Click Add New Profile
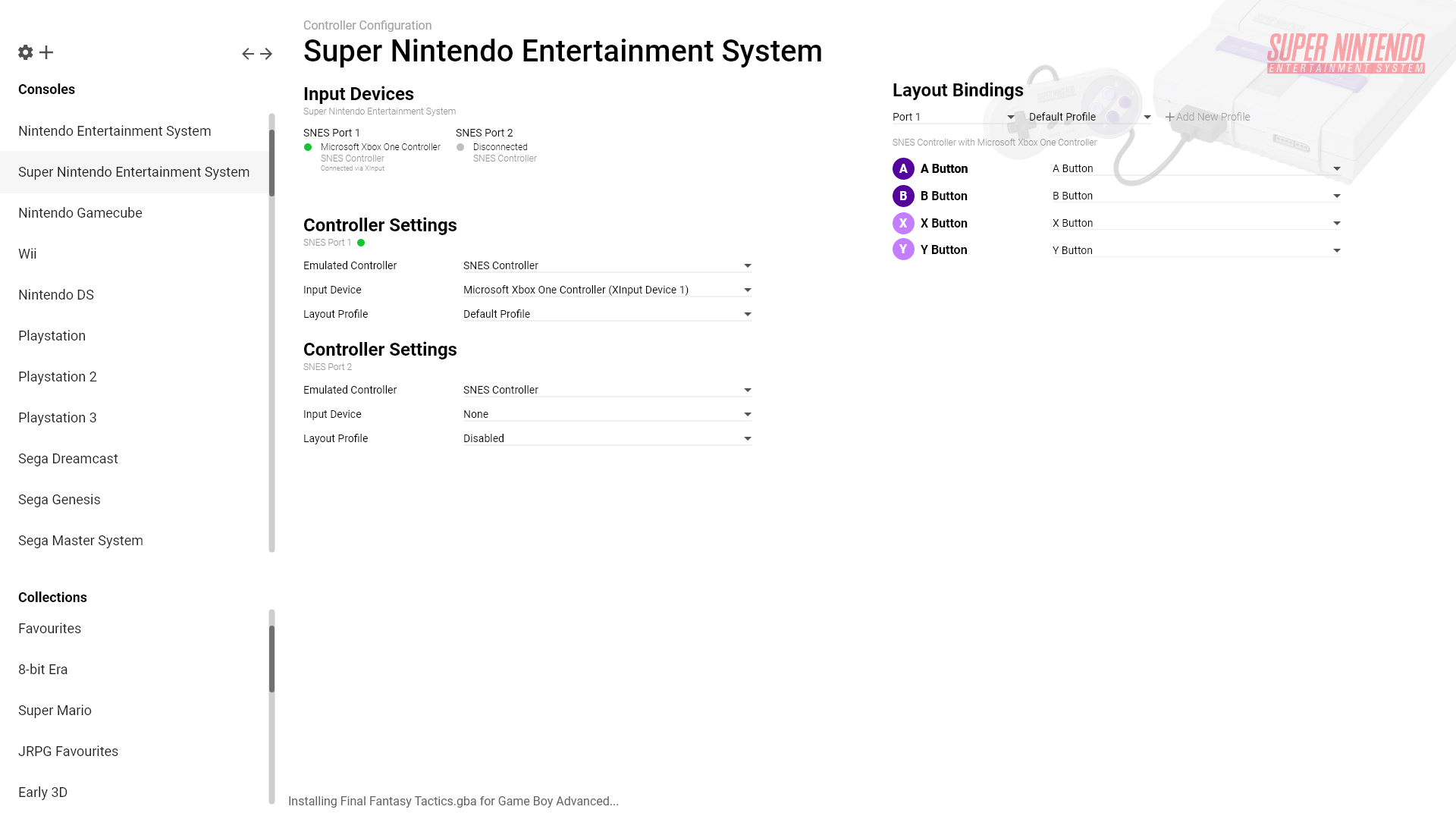 click(x=1207, y=118)
